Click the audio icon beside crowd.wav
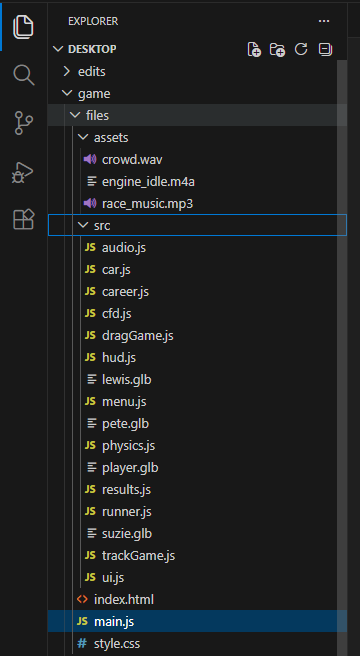This screenshot has height=656, width=360. tap(90, 159)
